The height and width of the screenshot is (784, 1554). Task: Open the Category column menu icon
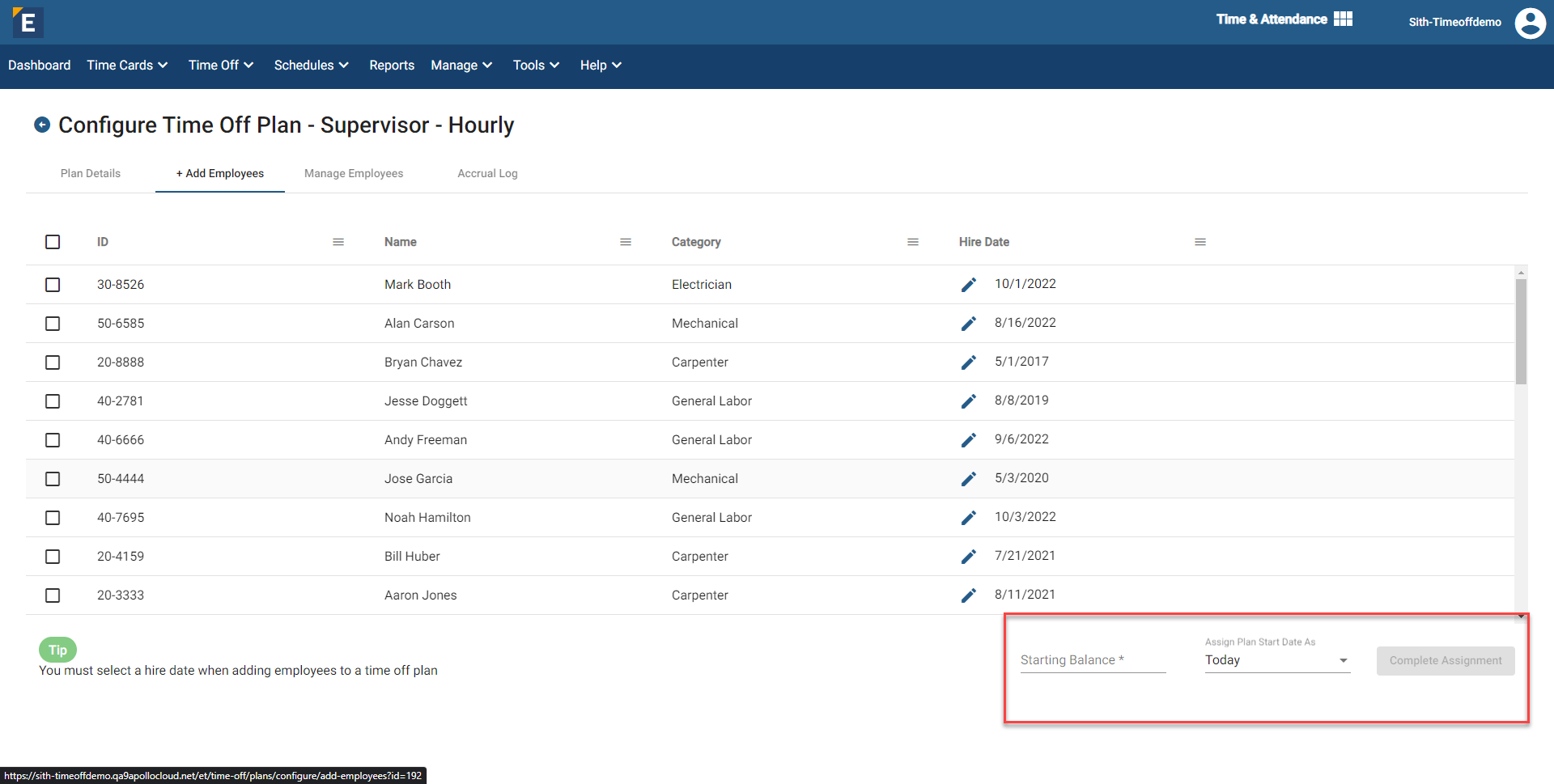click(x=913, y=242)
